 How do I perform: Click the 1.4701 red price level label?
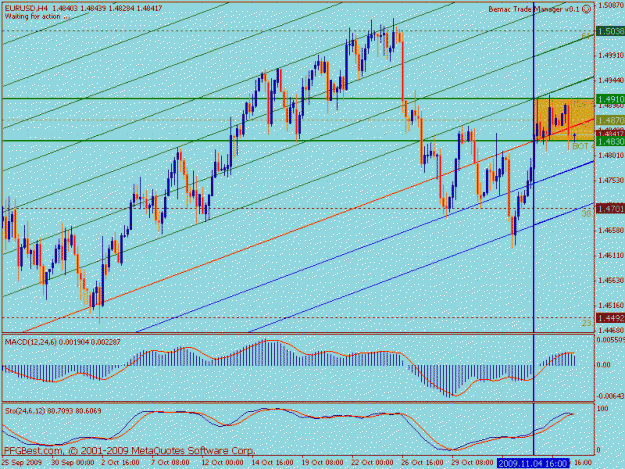610,208
